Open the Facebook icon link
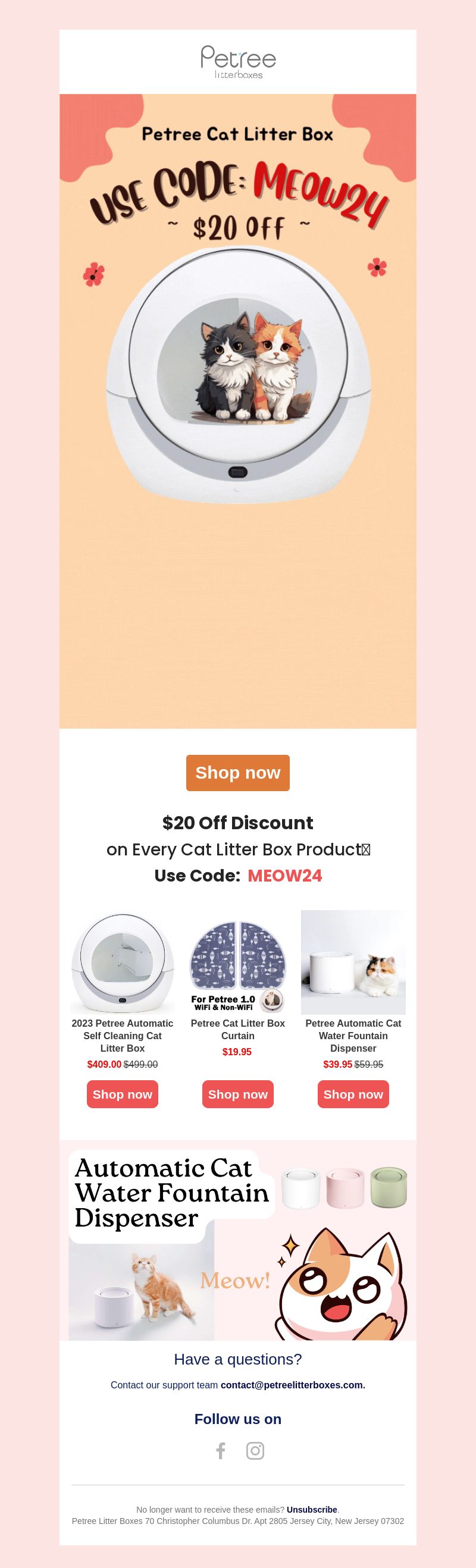Screen dimensions: 476x1568 [x=221, y=1451]
